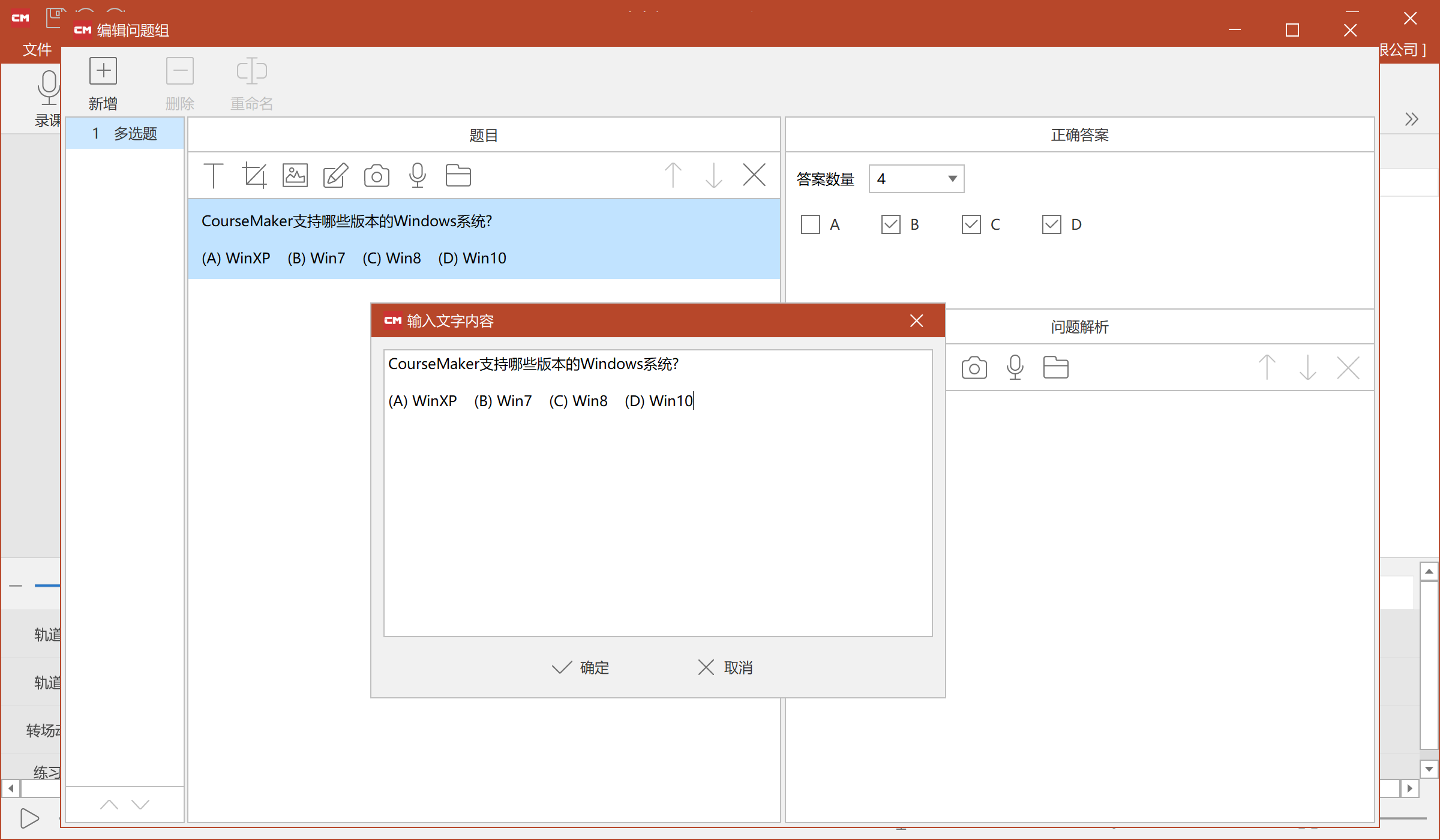Move question list selection down with chevron

click(x=140, y=805)
